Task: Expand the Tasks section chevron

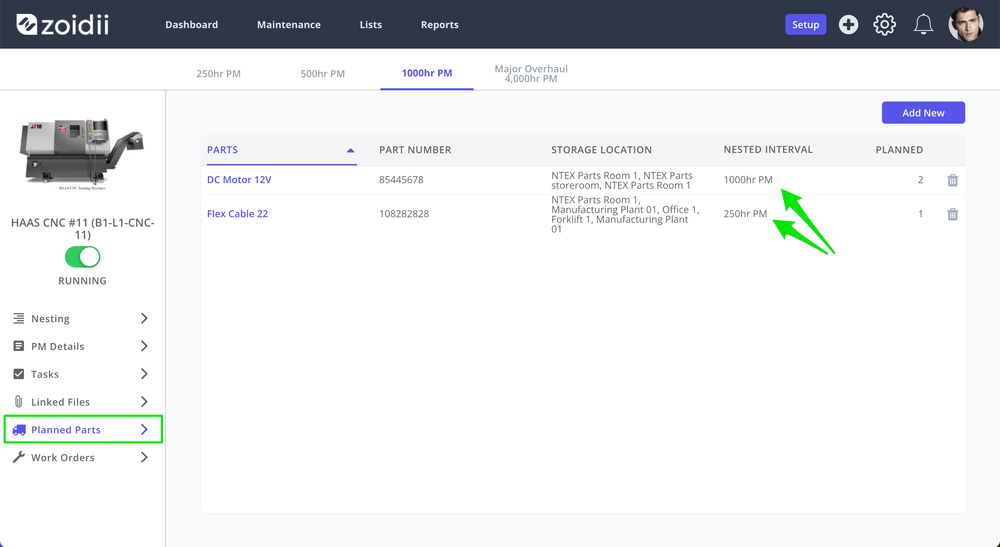Action: 144,374
